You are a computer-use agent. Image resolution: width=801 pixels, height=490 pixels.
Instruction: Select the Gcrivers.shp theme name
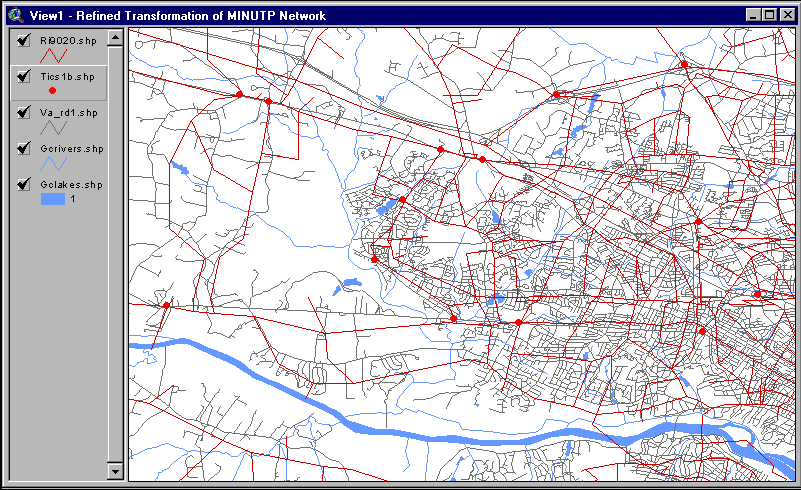point(72,149)
